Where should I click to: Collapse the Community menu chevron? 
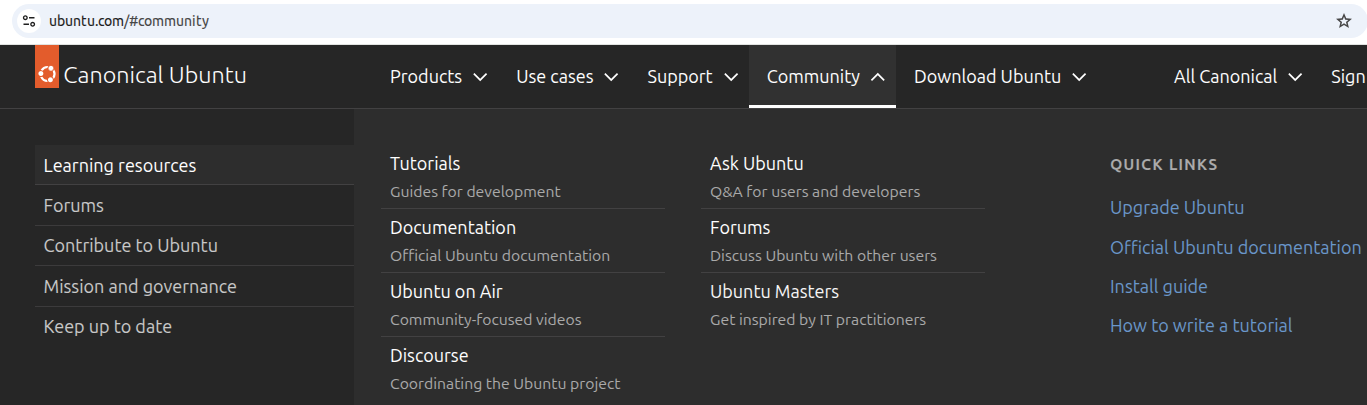[x=878, y=77]
